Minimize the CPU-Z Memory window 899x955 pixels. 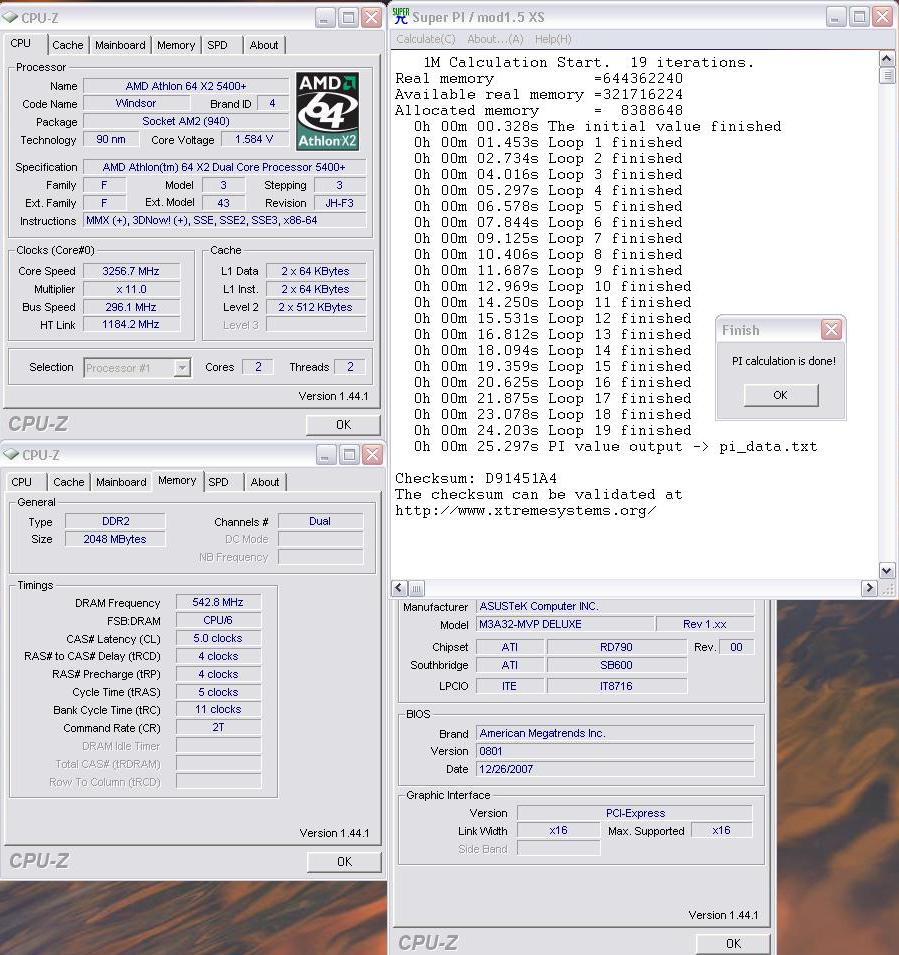[326, 454]
